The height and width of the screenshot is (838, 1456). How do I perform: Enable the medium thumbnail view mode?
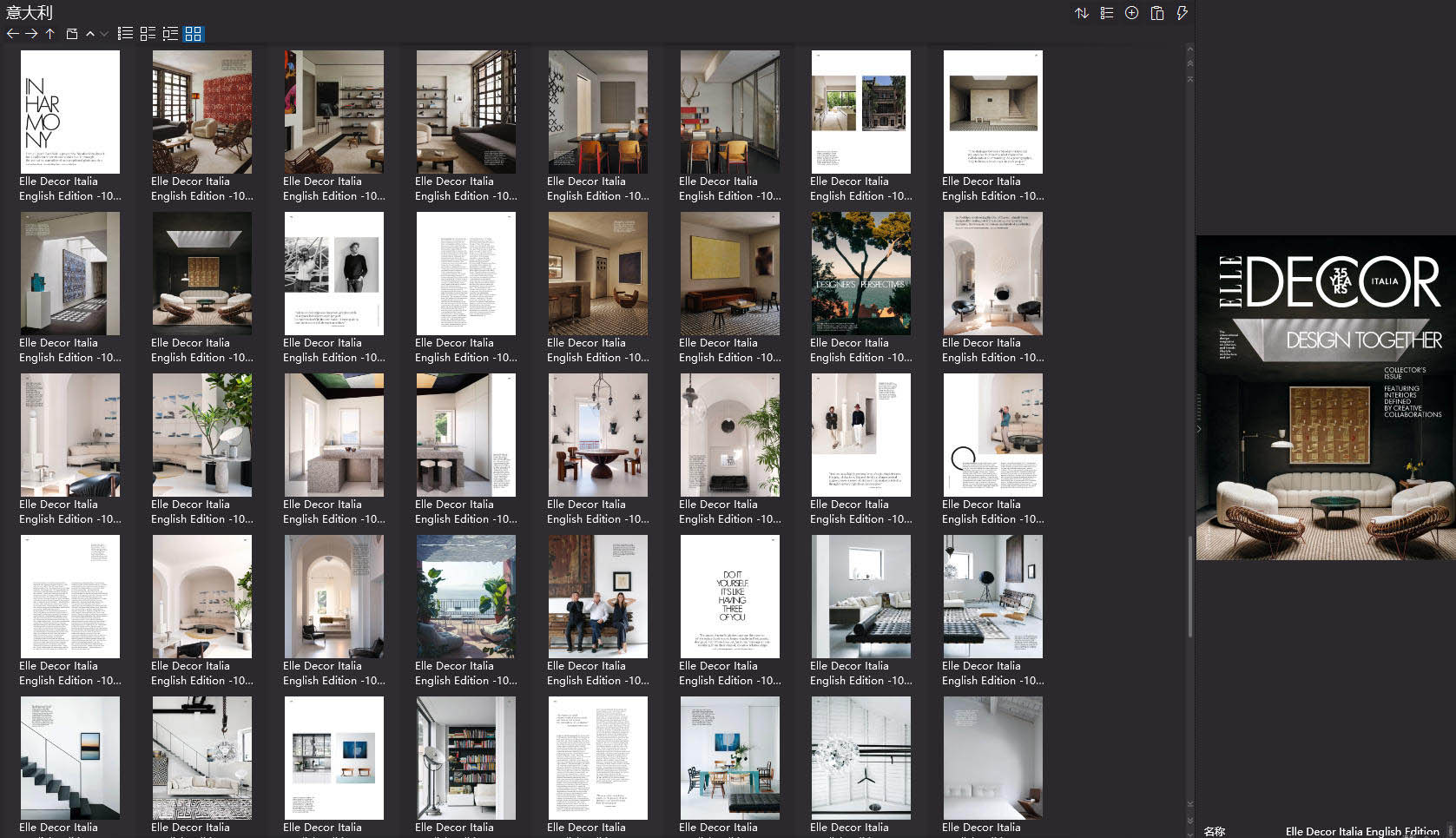tap(146, 34)
